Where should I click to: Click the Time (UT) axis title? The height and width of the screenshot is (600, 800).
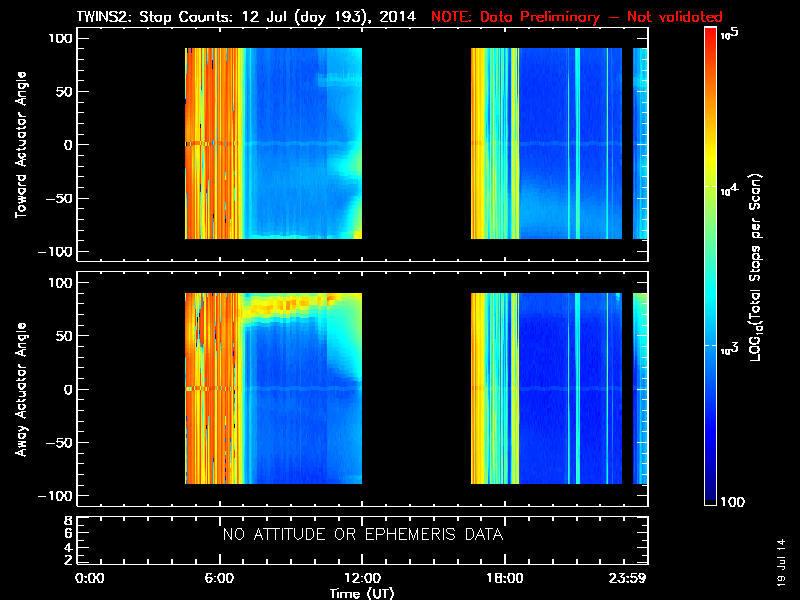tap(362, 593)
